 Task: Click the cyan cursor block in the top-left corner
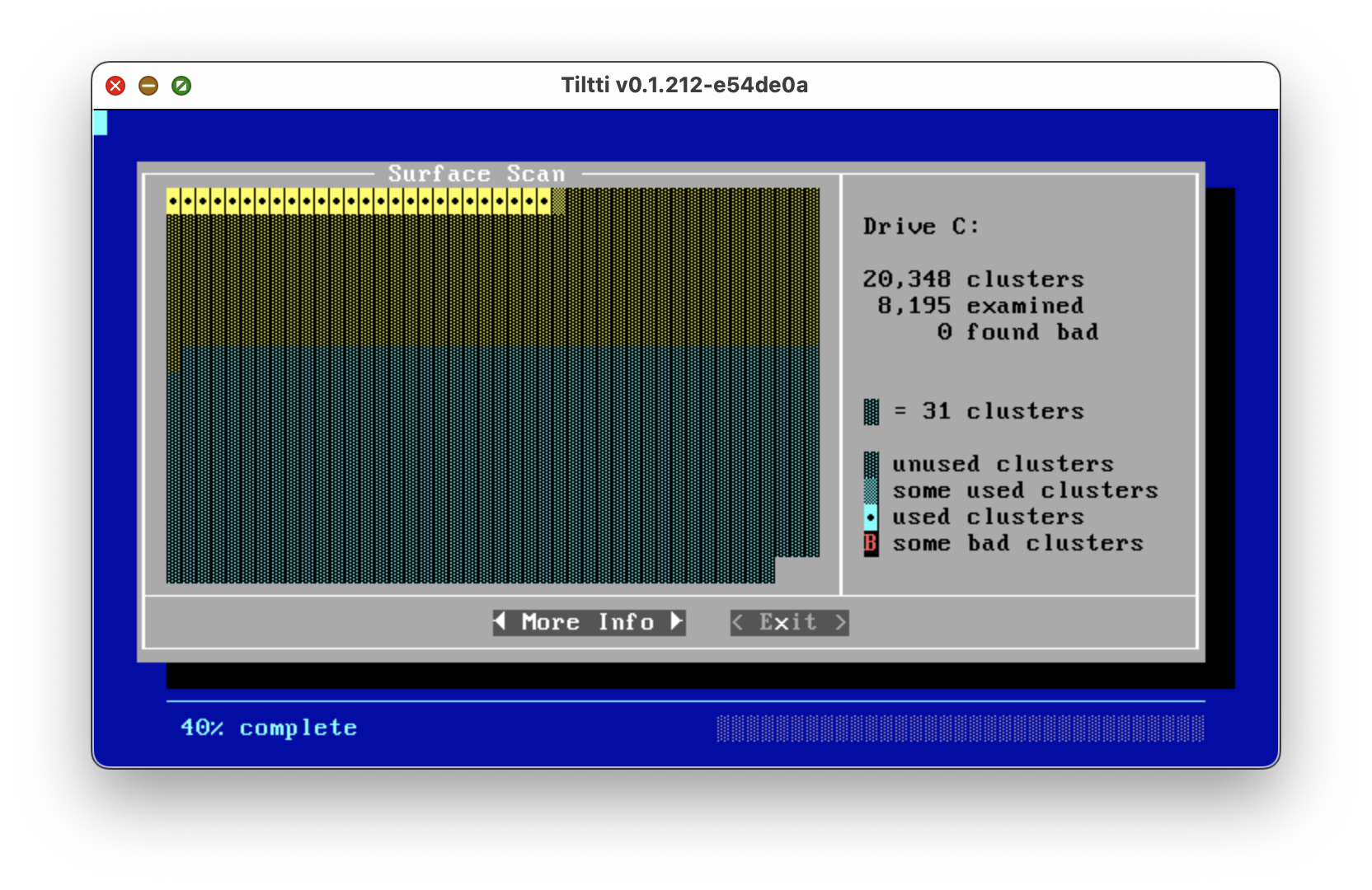pos(101,123)
